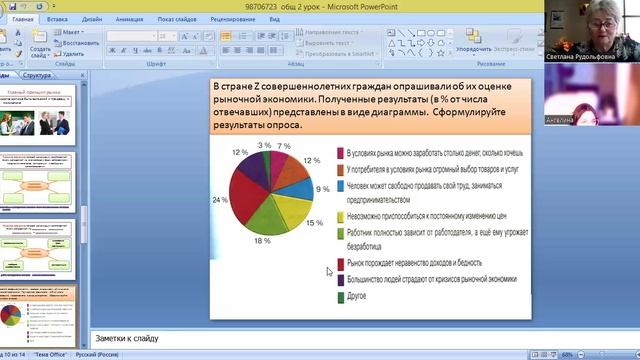
Task: Toggle the bulleted list button
Action: [x=226, y=36]
